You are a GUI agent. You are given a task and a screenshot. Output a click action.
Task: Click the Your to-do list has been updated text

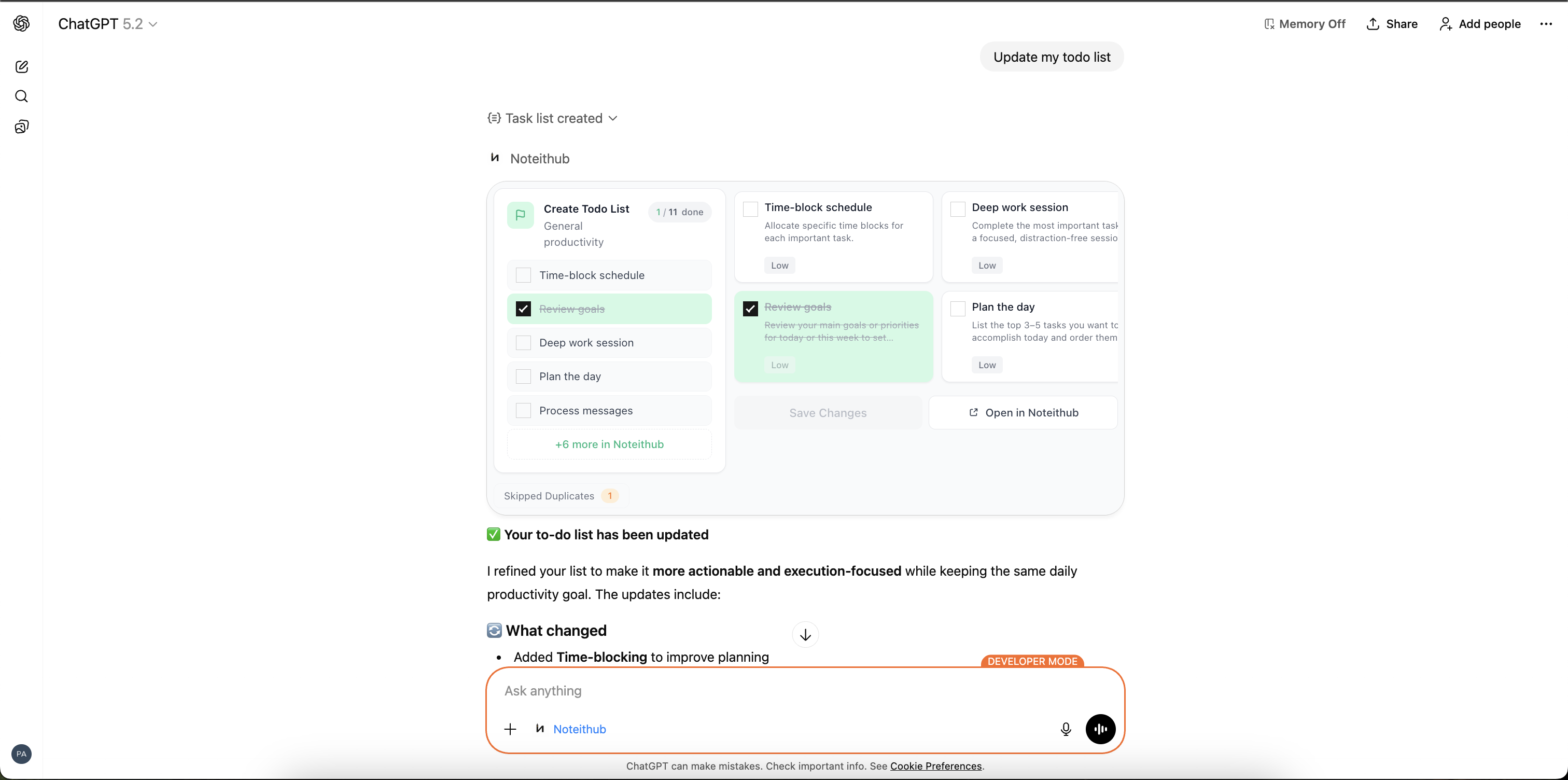click(606, 535)
